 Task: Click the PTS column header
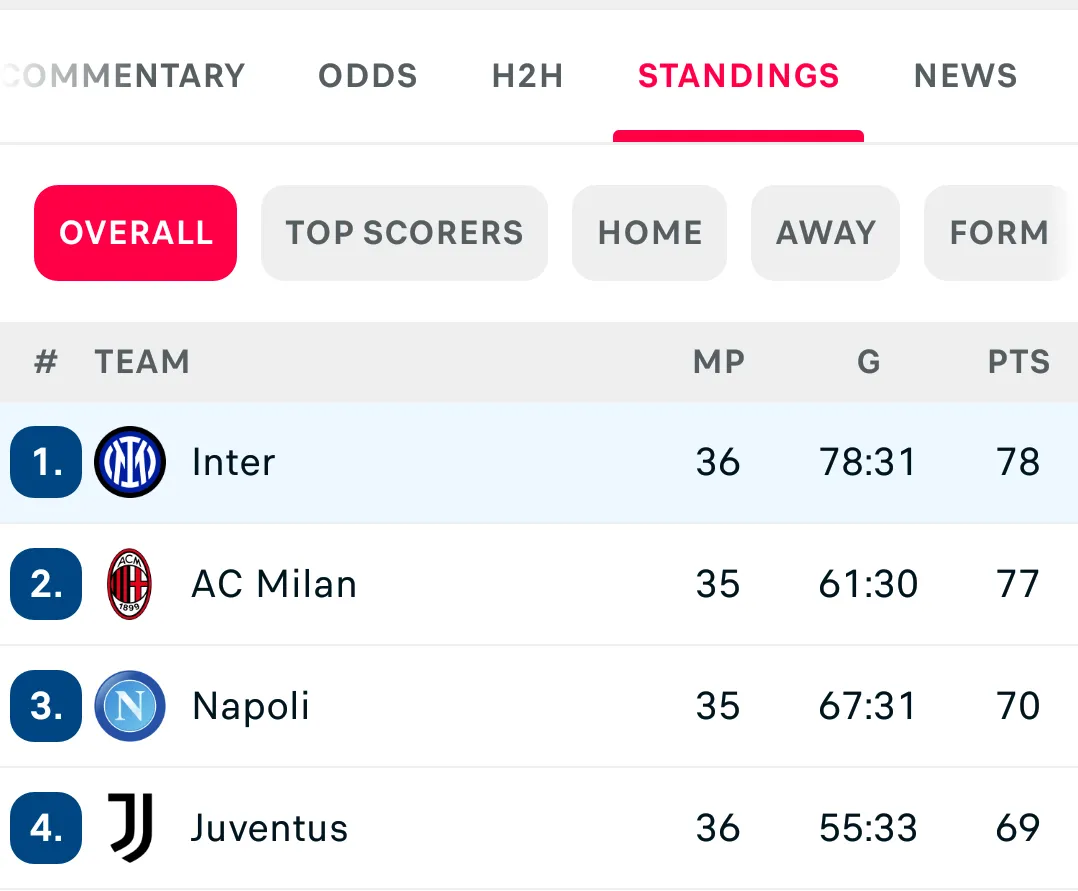[1019, 362]
